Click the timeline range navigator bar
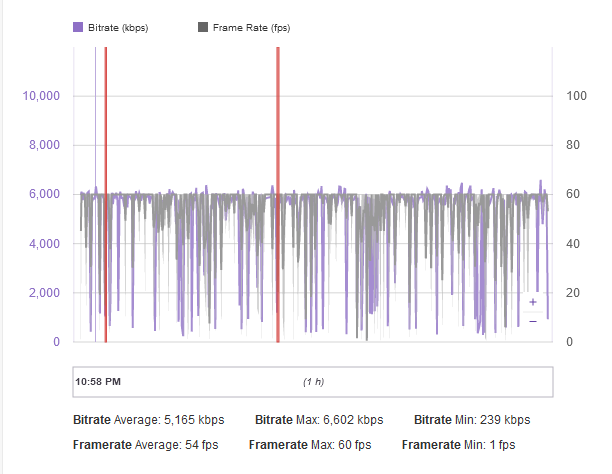Viewport: 612px width, 474px height. (x=313, y=382)
